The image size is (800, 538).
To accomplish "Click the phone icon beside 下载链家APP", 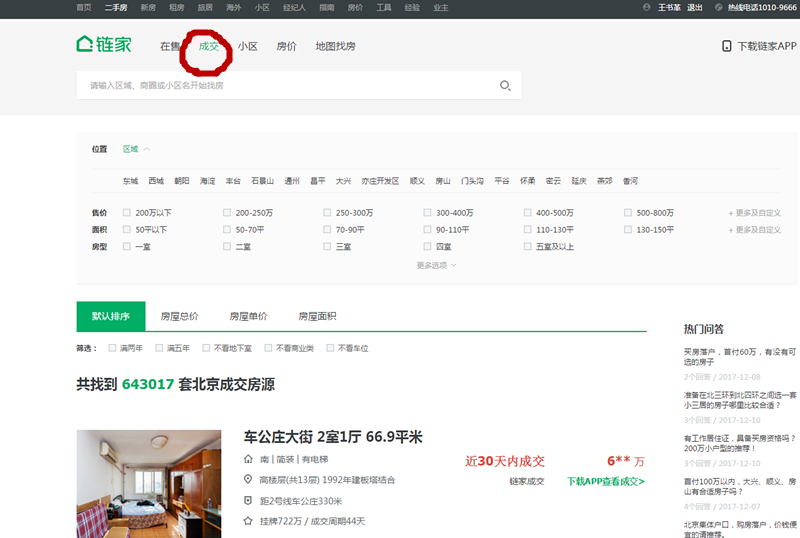I will click(x=727, y=46).
